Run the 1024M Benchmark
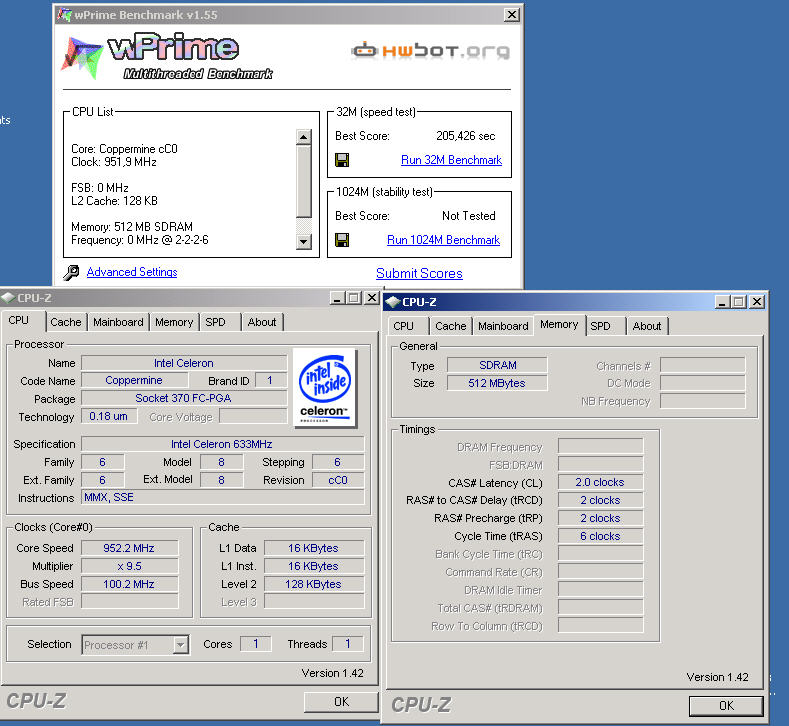 click(x=443, y=240)
